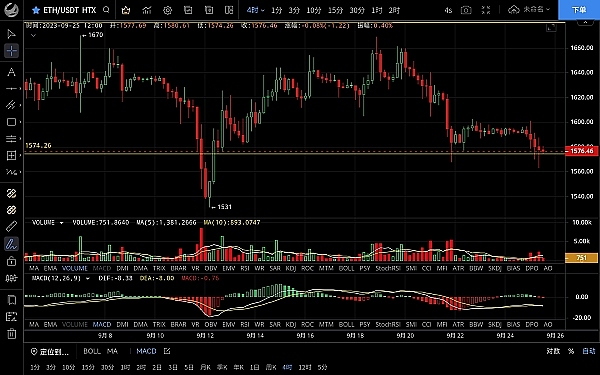Toggle the ETH/USDT favorite star
The width and height of the screenshot is (600, 375).
36,10
